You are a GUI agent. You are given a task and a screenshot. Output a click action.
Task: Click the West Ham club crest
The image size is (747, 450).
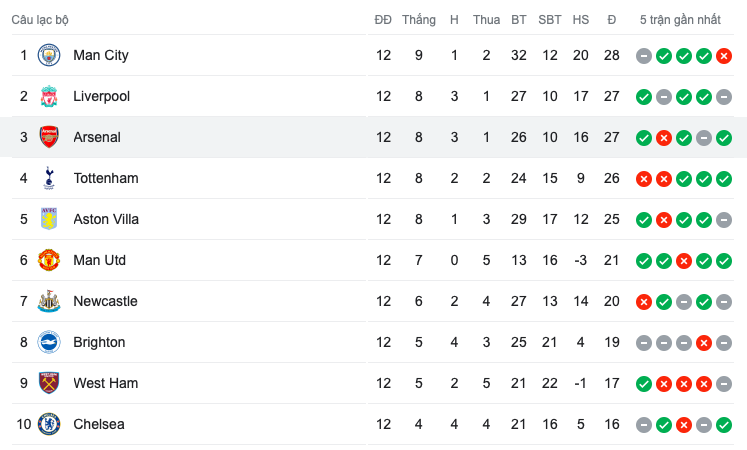49,383
